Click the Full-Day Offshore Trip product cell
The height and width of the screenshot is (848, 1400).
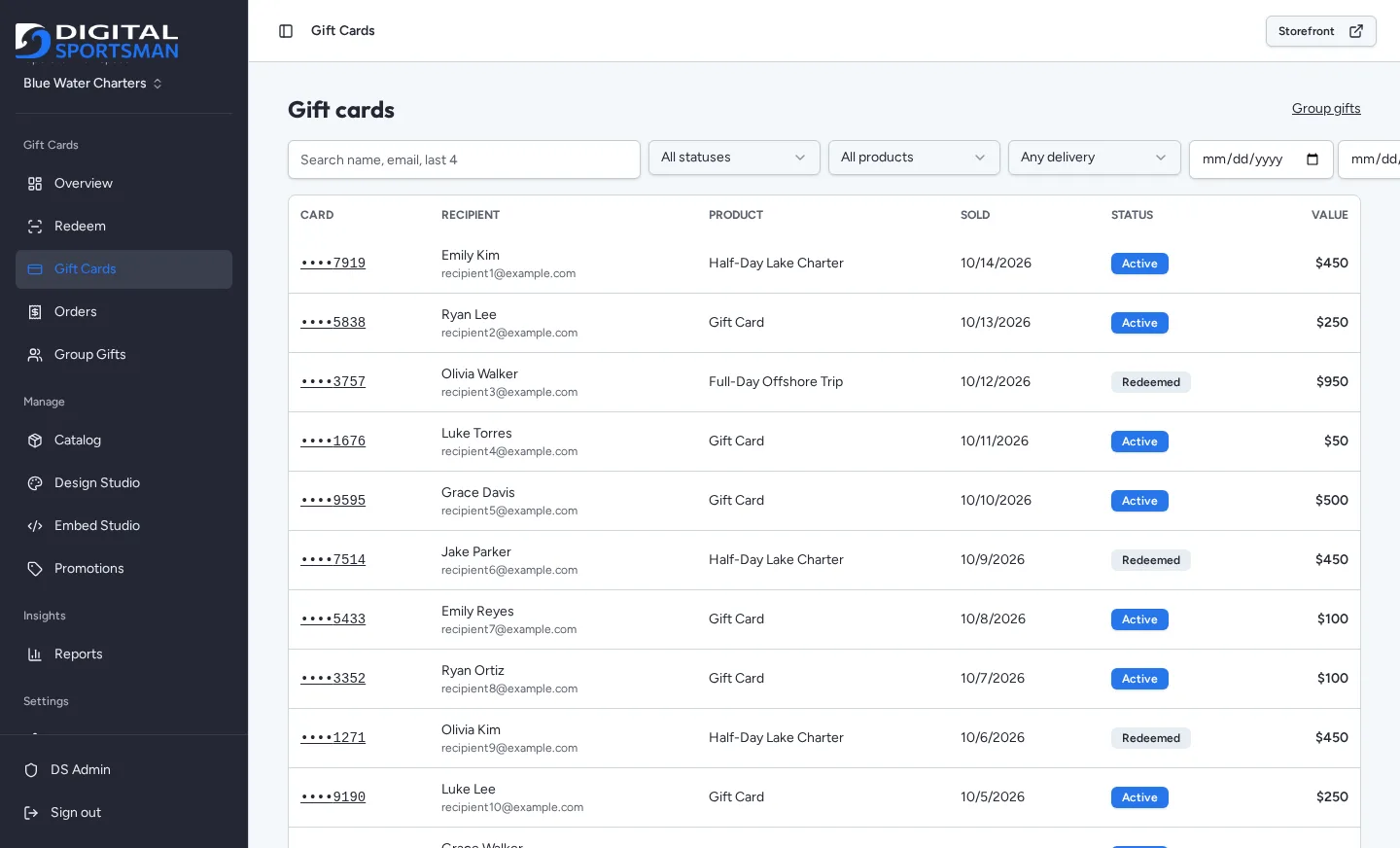(776, 382)
